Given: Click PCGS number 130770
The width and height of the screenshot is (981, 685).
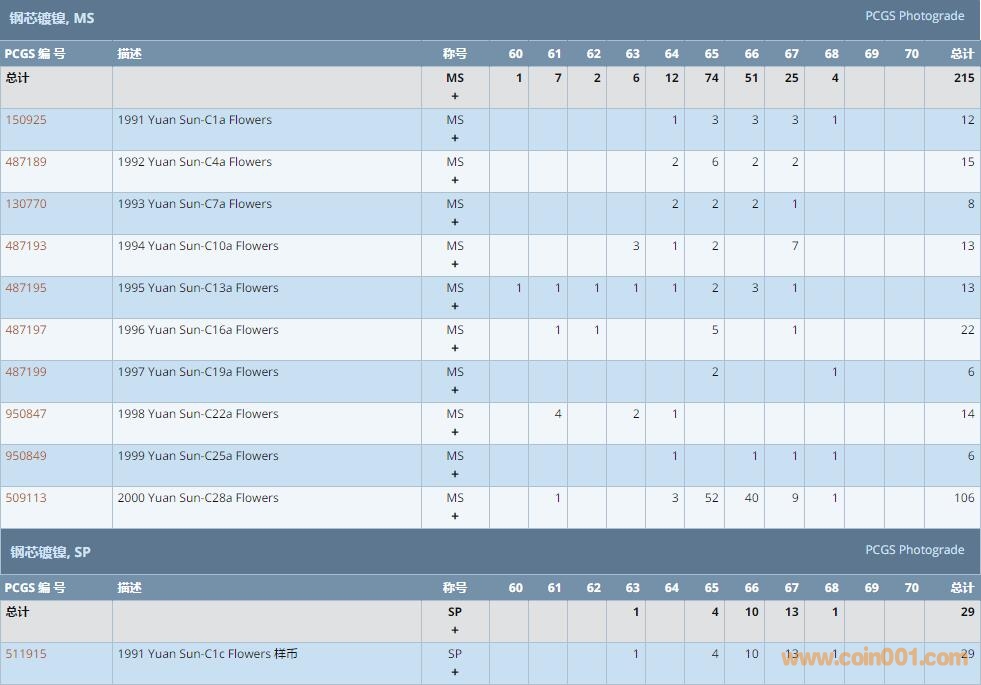Looking at the screenshot, I should pos(26,204).
